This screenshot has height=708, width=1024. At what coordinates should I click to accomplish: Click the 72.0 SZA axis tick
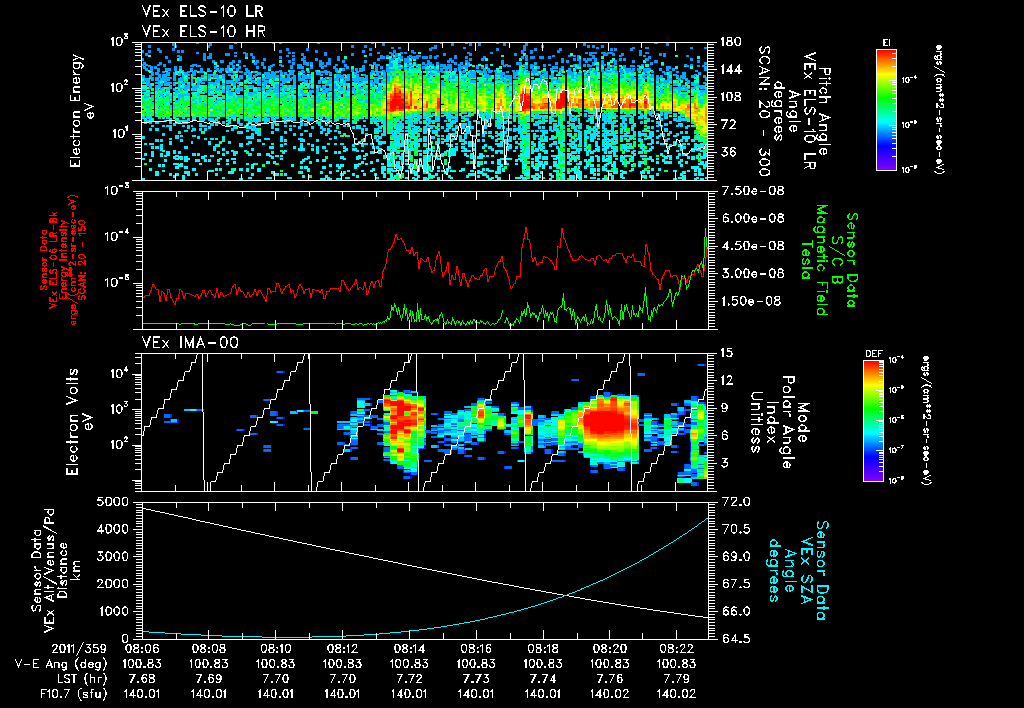click(735, 502)
